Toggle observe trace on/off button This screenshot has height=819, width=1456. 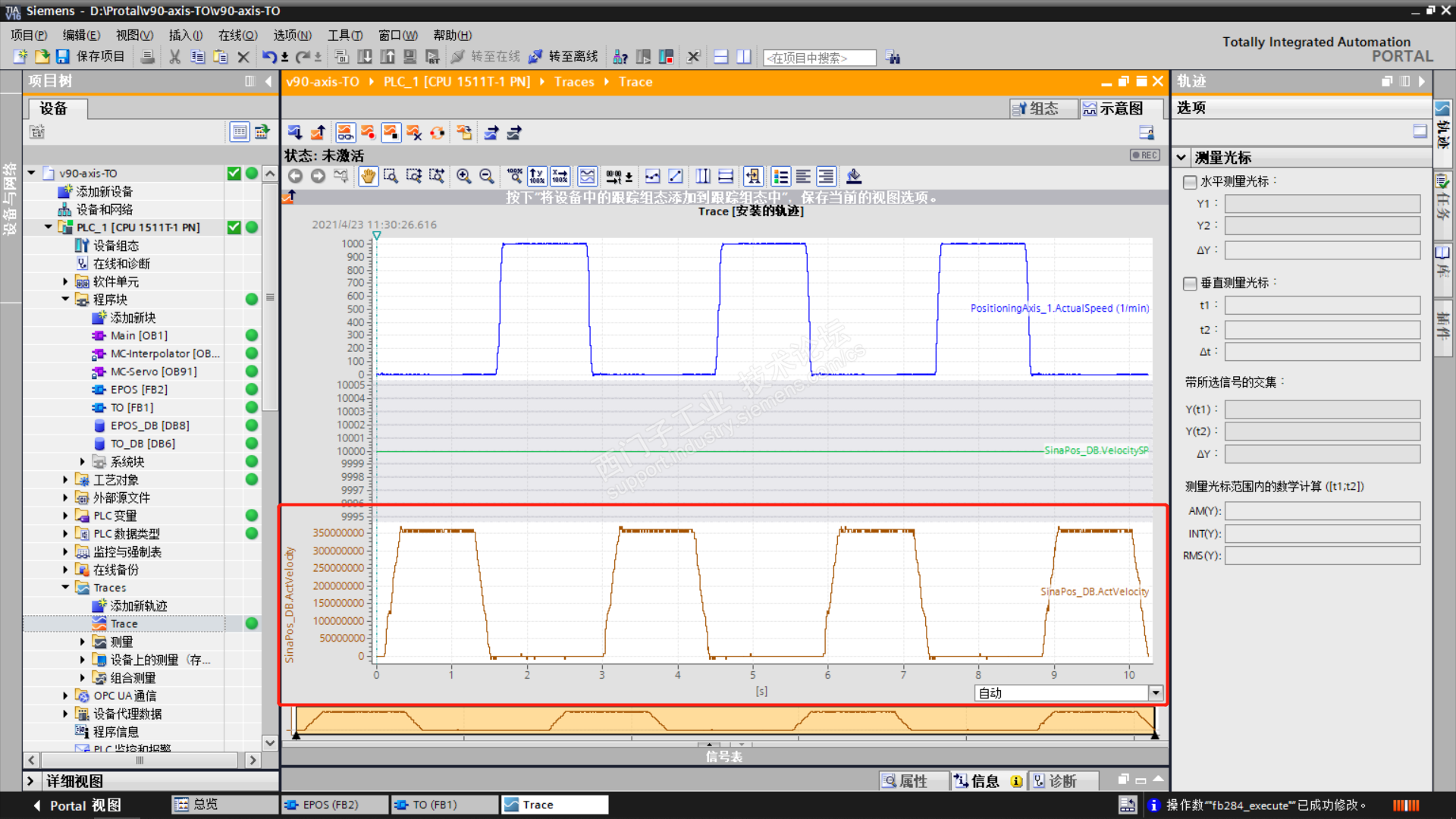tap(345, 133)
